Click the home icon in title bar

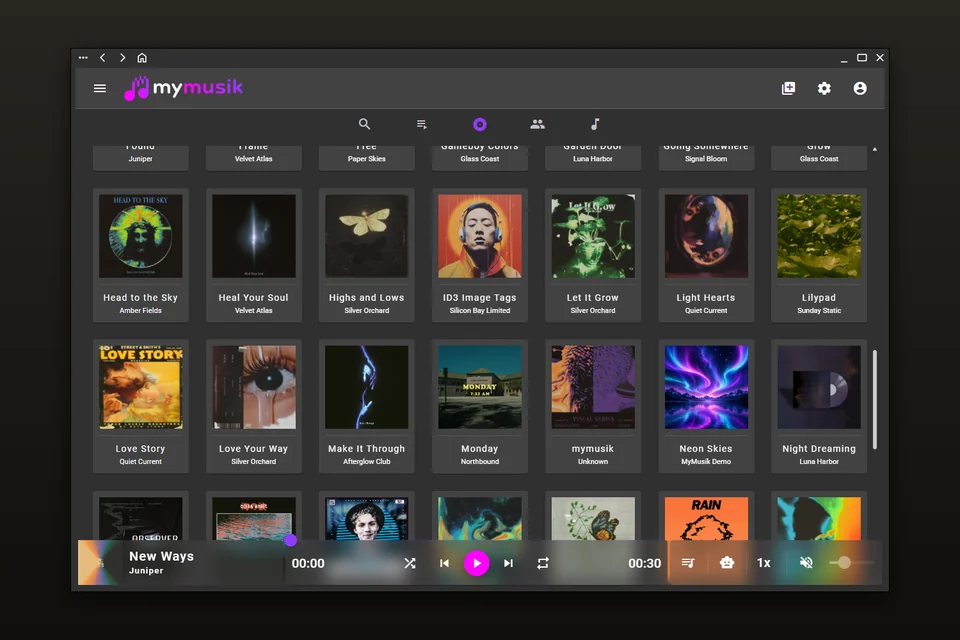pyautogui.click(x=142, y=58)
